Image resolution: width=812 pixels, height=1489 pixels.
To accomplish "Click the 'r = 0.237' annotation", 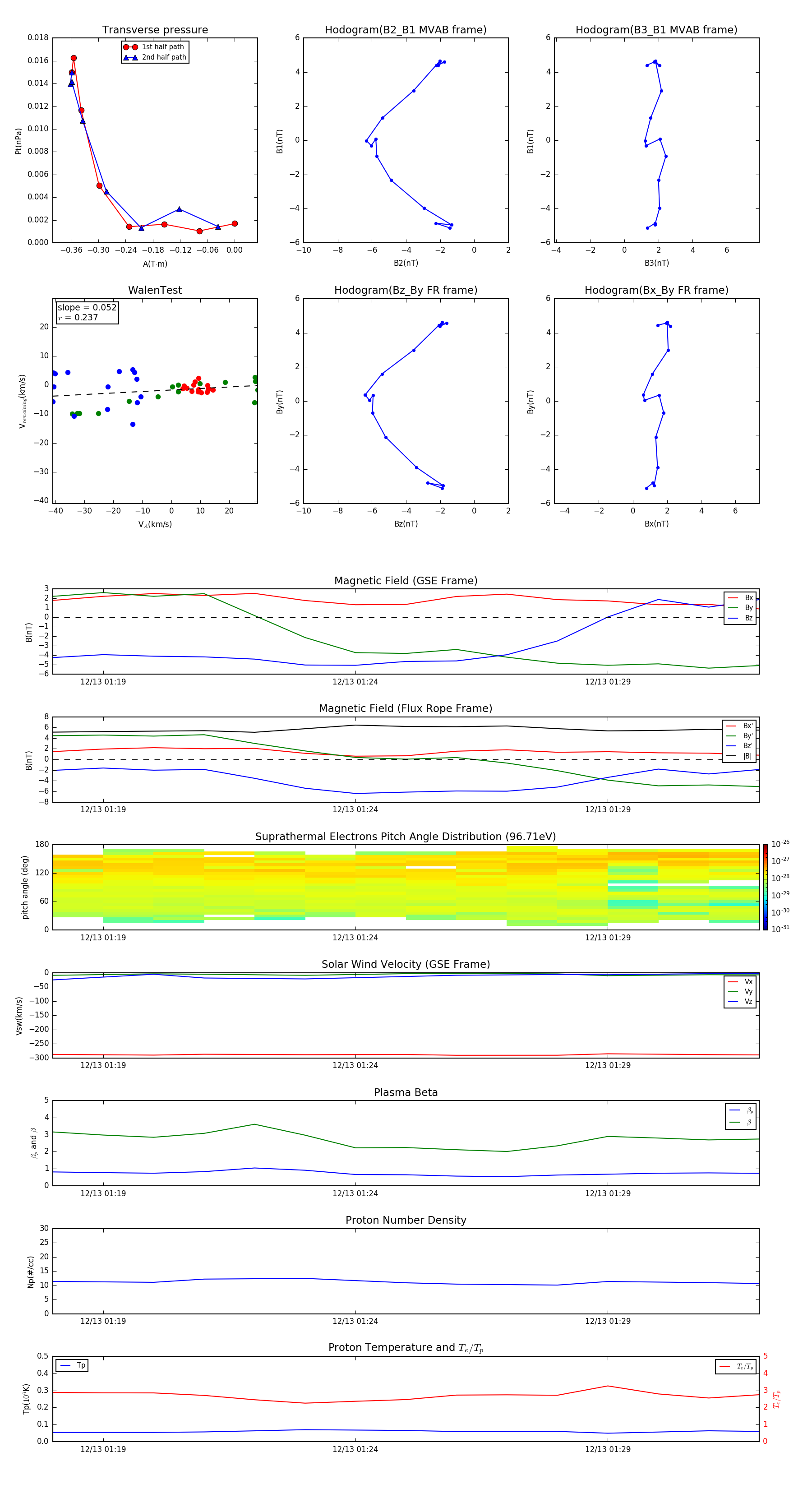I will pyautogui.click(x=78, y=317).
